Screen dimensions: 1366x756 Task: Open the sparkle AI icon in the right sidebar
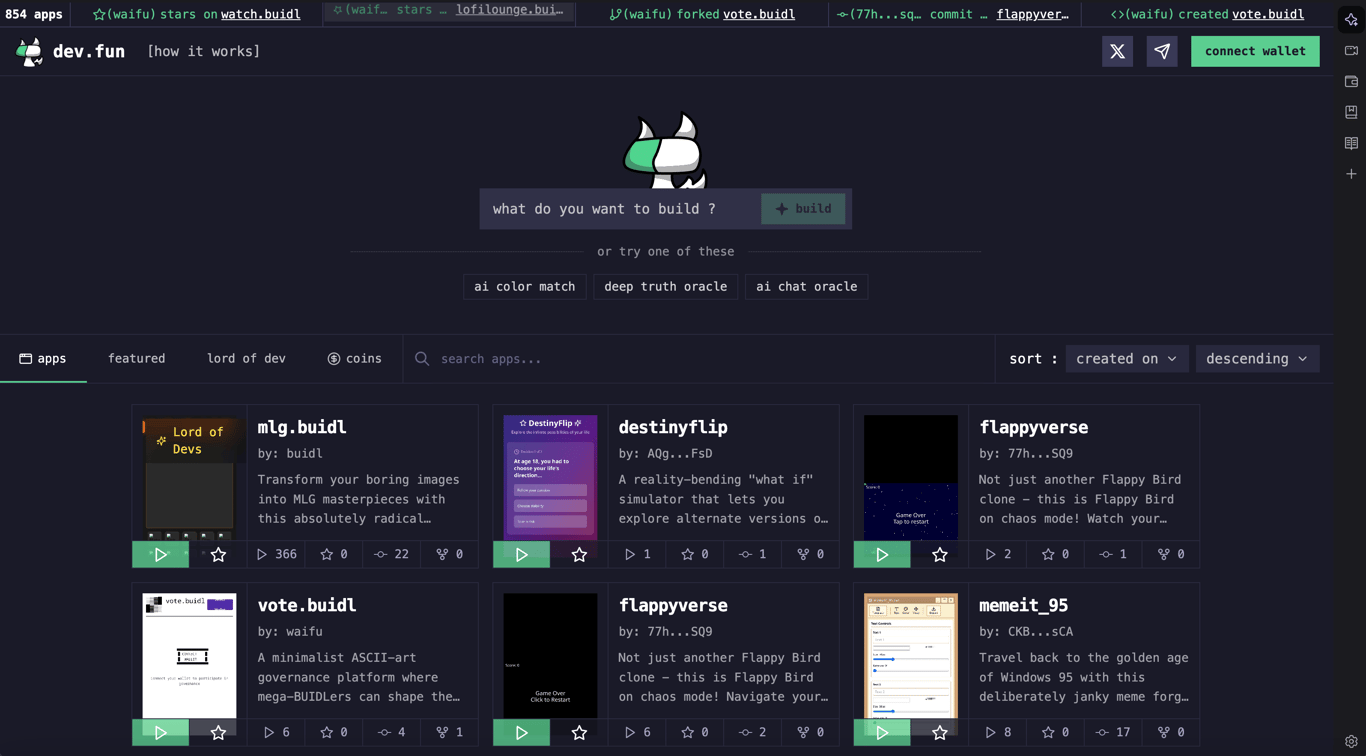(1351, 19)
